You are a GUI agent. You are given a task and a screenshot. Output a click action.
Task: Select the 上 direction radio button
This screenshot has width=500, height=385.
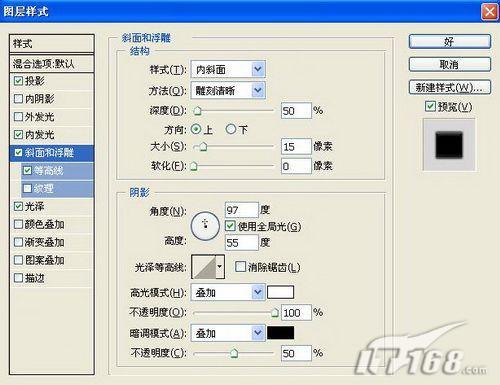click(196, 129)
